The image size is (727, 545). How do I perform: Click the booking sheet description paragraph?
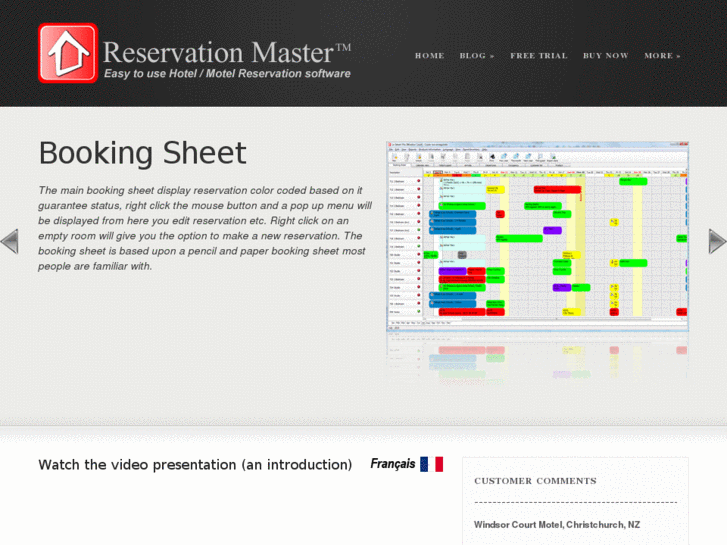coord(205,228)
